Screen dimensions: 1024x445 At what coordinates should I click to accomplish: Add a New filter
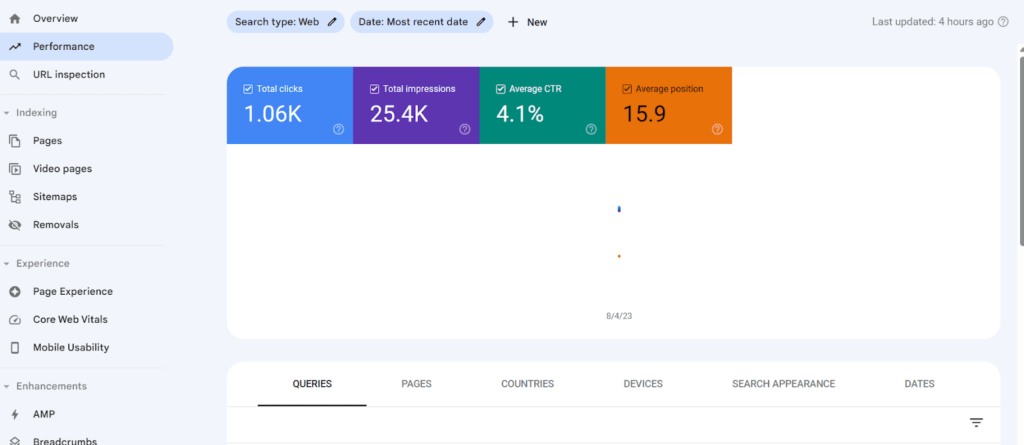(x=528, y=22)
